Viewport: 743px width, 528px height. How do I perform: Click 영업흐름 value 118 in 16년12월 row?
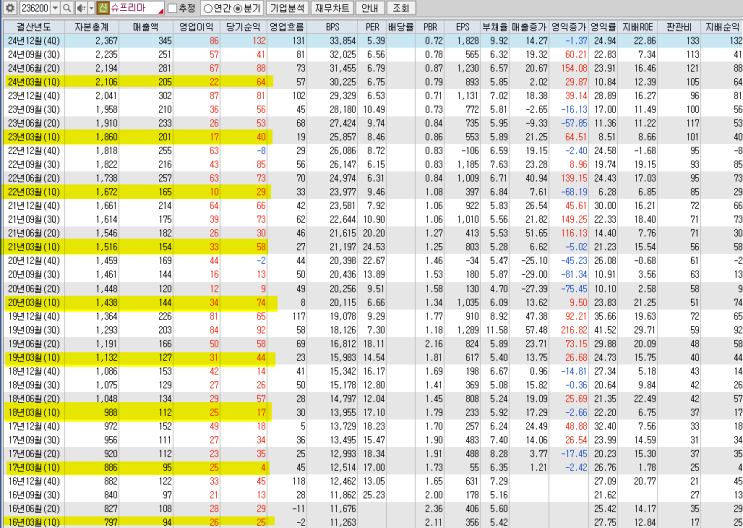pyautogui.click(x=299, y=481)
